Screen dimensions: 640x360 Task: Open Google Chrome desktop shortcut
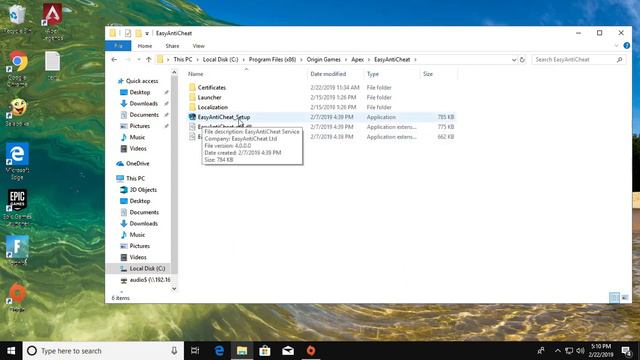click(17, 68)
